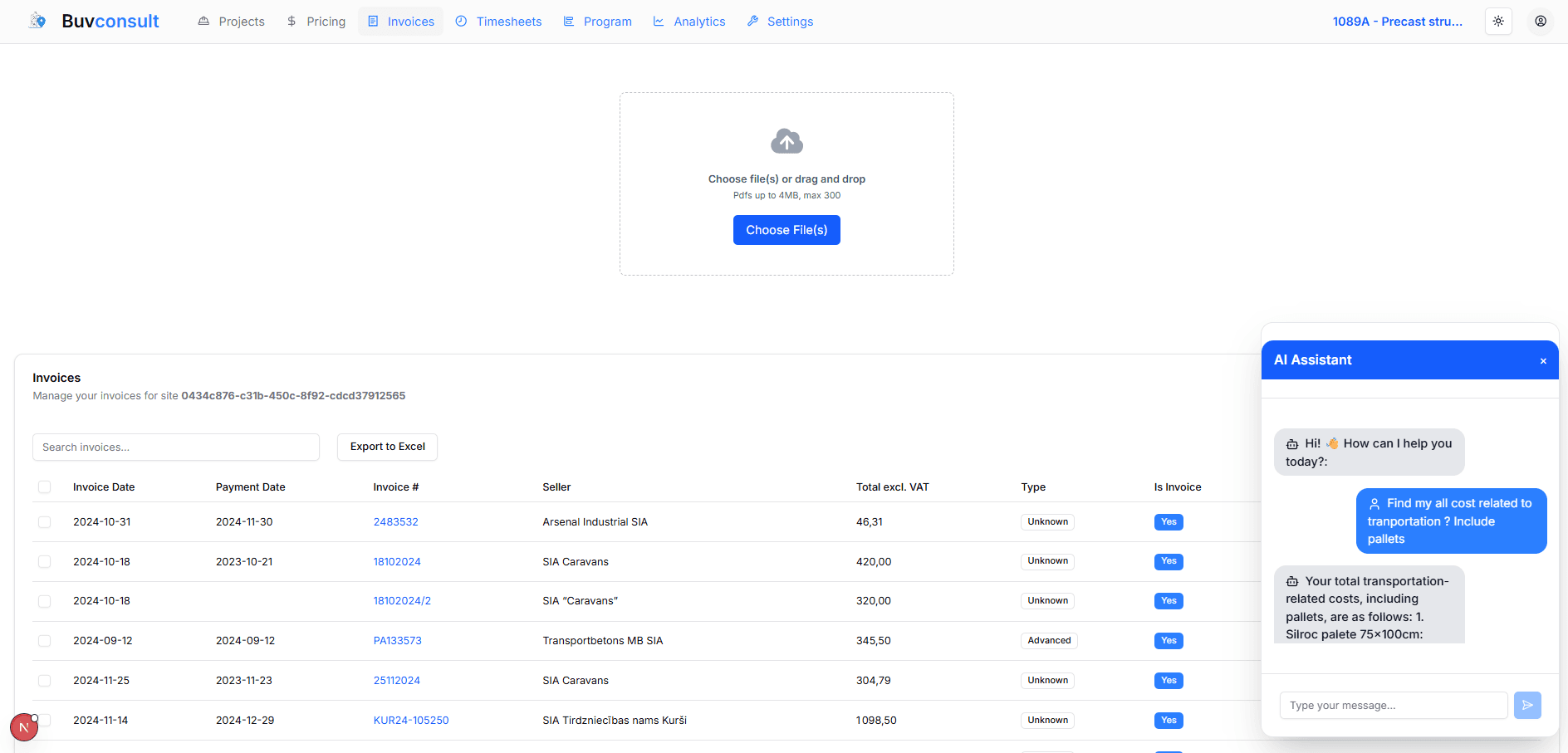Open the user account profile icon
Image resolution: width=1568 pixels, height=753 pixels.
(1541, 22)
